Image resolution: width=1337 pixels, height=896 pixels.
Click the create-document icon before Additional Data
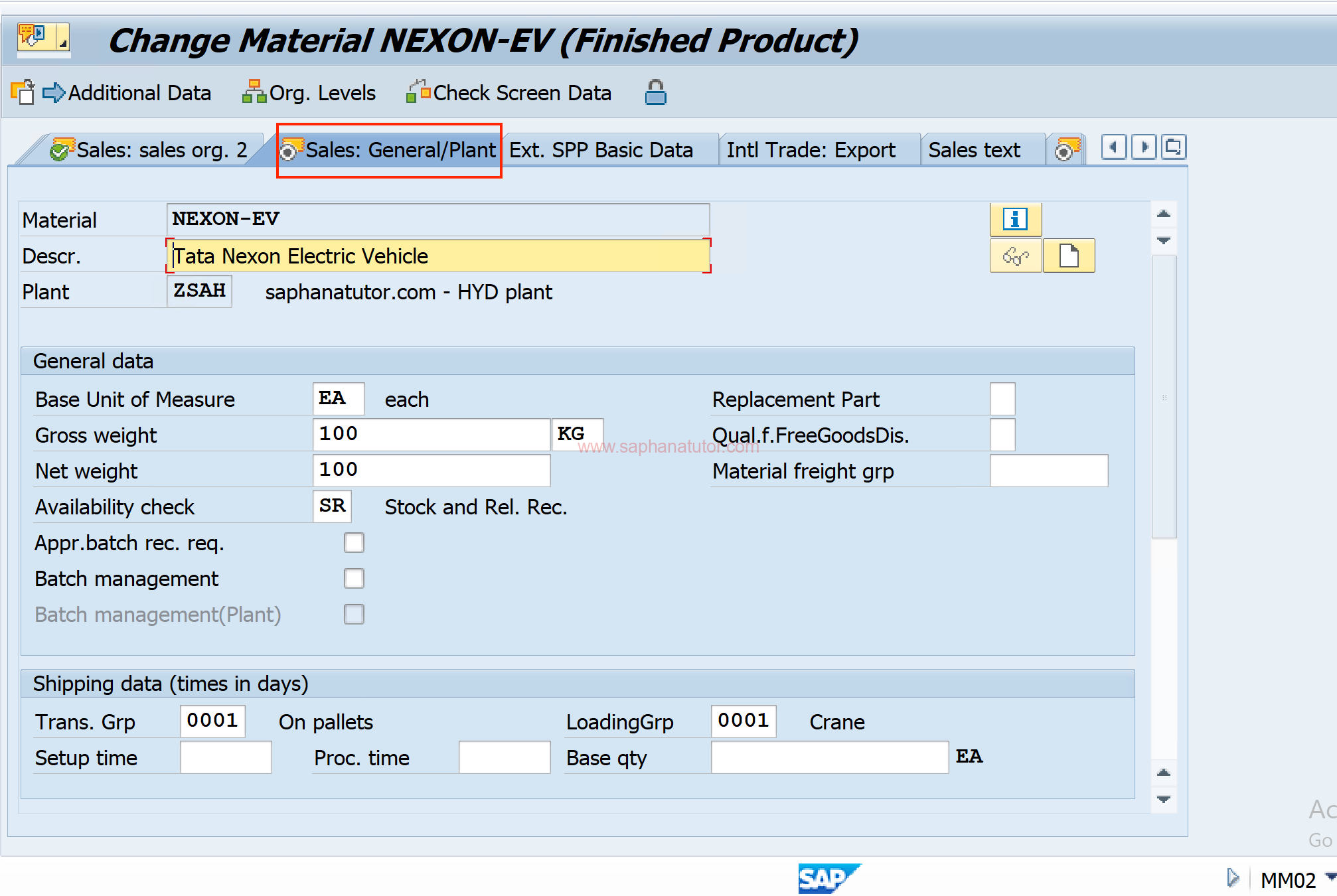click(22, 92)
